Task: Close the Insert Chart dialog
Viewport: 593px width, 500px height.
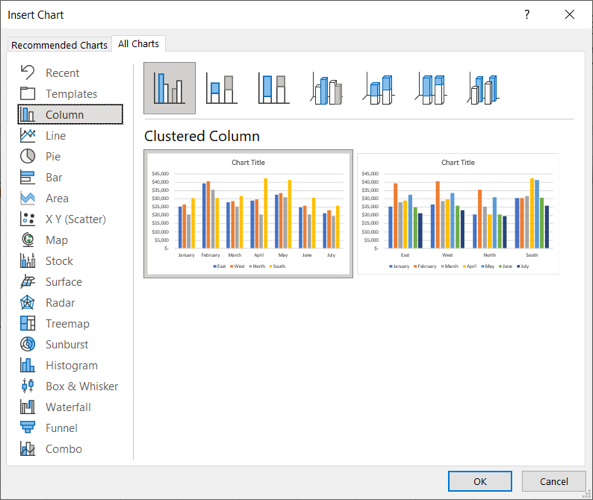Action: click(569, 14)
